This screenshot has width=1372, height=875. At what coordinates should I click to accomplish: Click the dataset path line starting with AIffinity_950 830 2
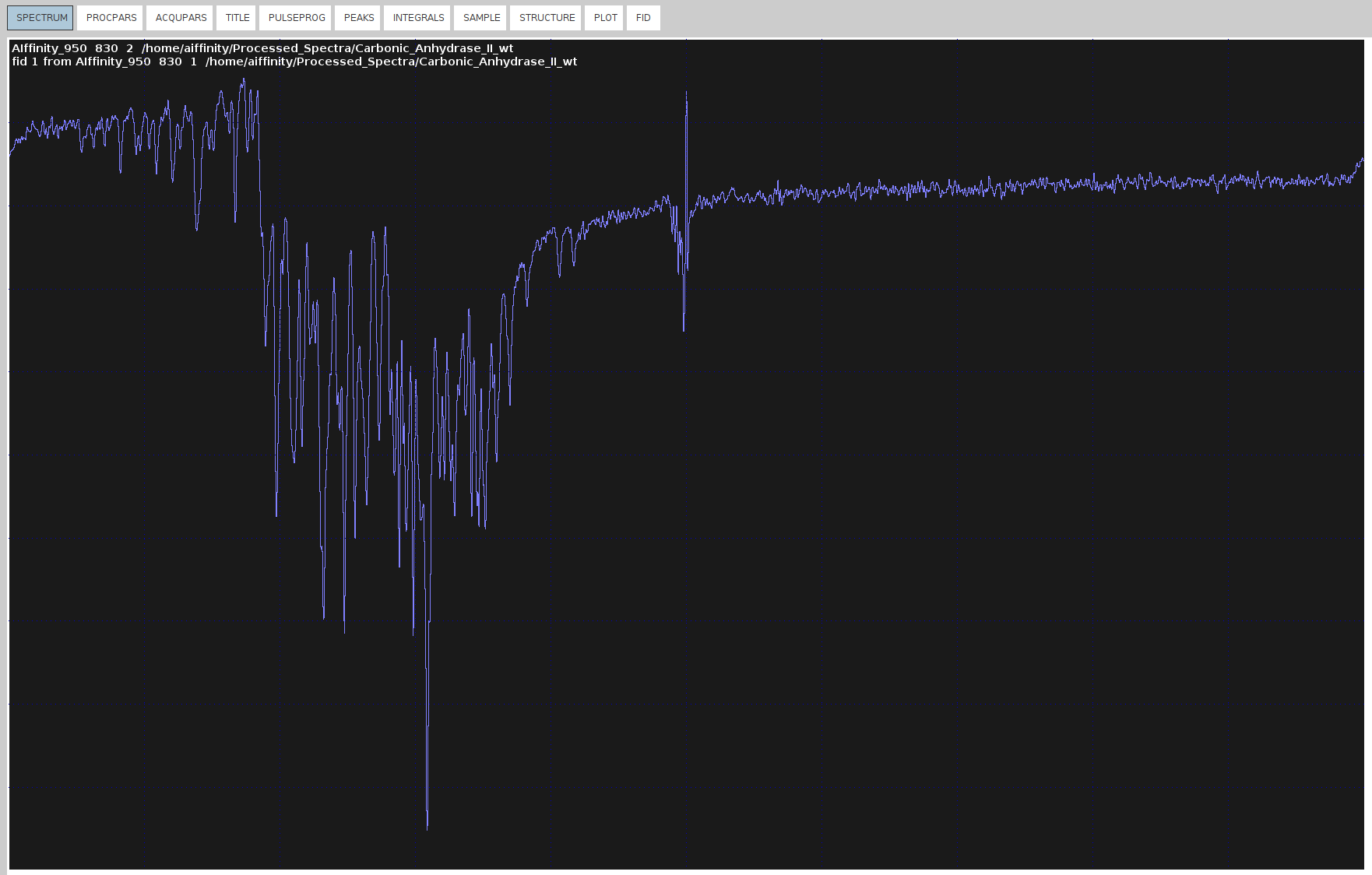click(x=262, y=48)
